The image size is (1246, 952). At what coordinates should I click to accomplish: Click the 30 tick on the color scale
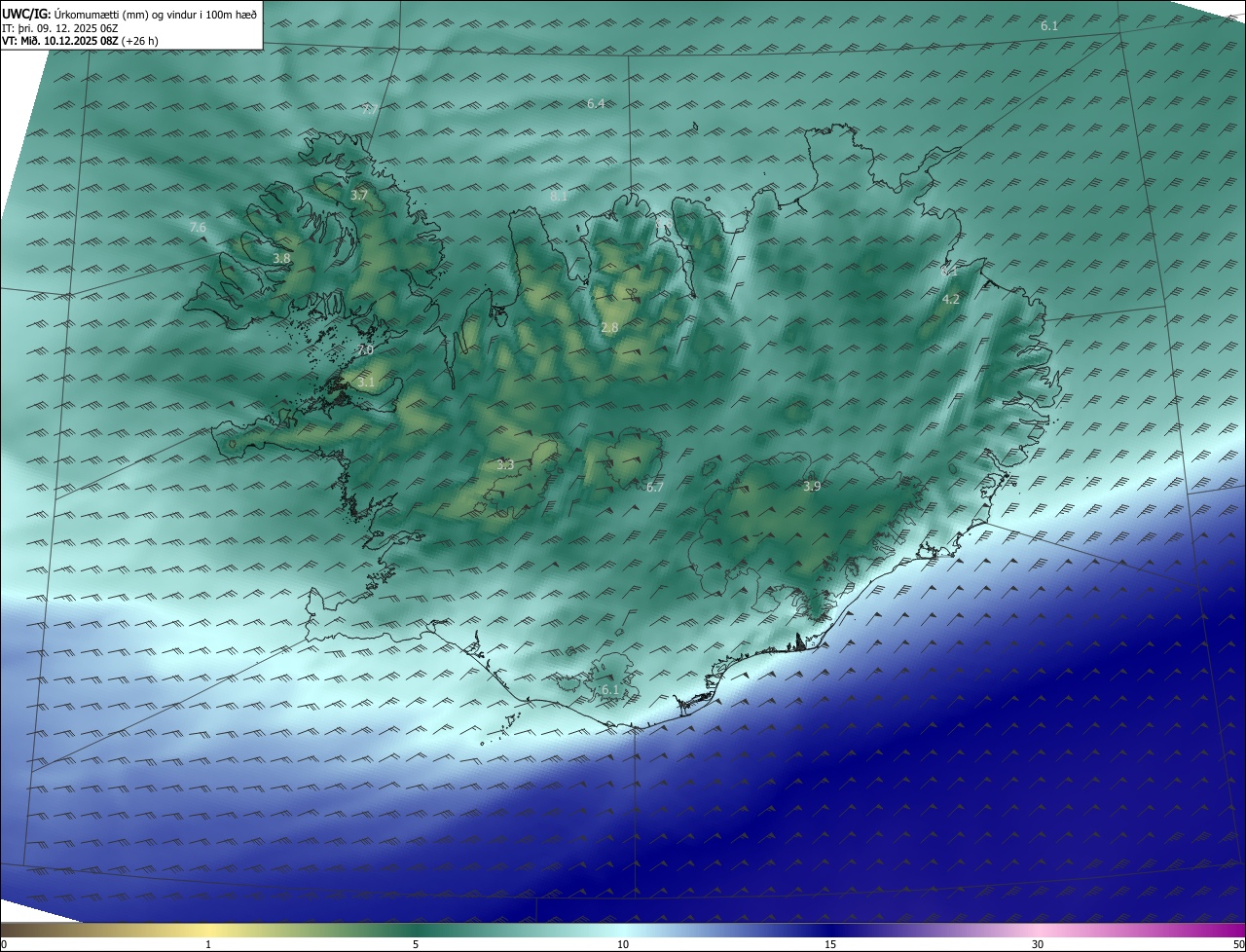pos(1038,944)
